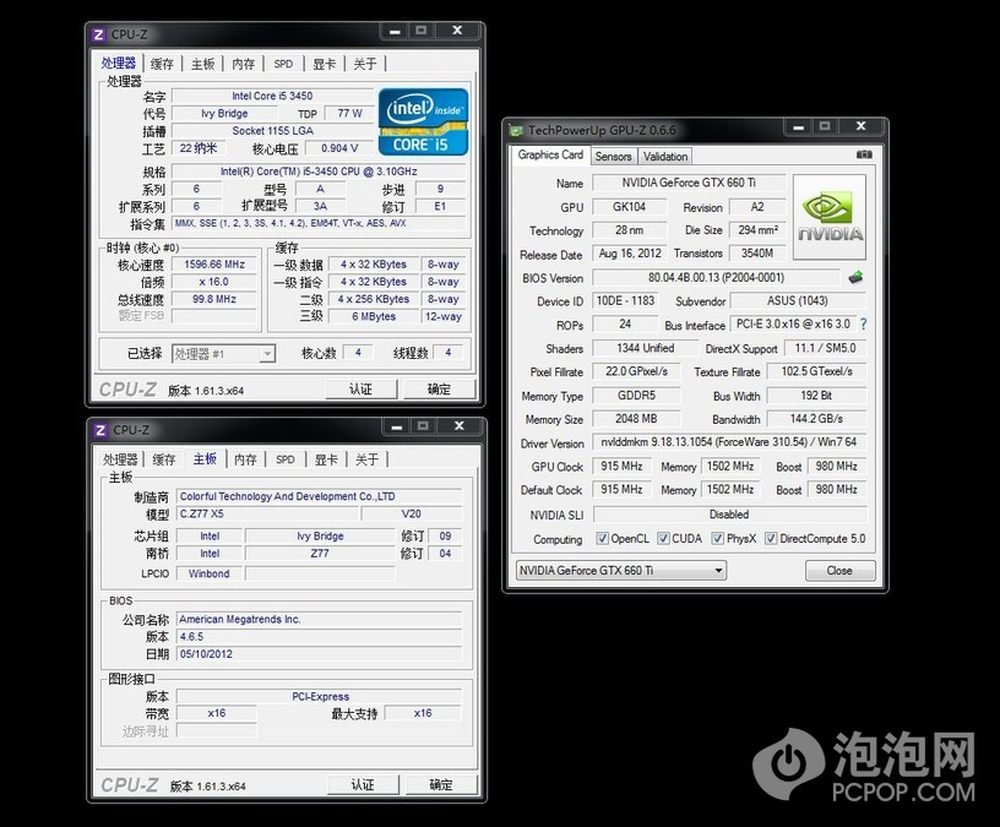The height and width of the screenshot is (827, 1000).
Task: Switch to the Sensors tab in GPU-Z
Action: pos(613,156)
